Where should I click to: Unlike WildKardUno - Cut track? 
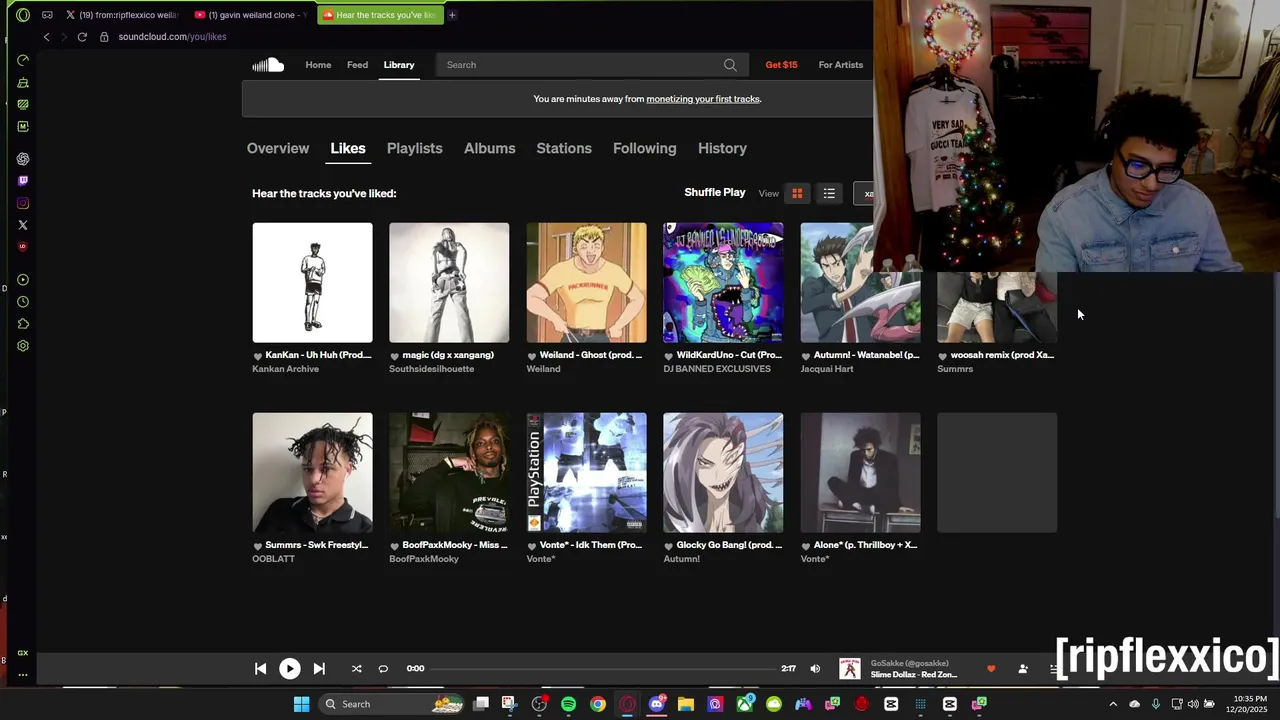669,356
